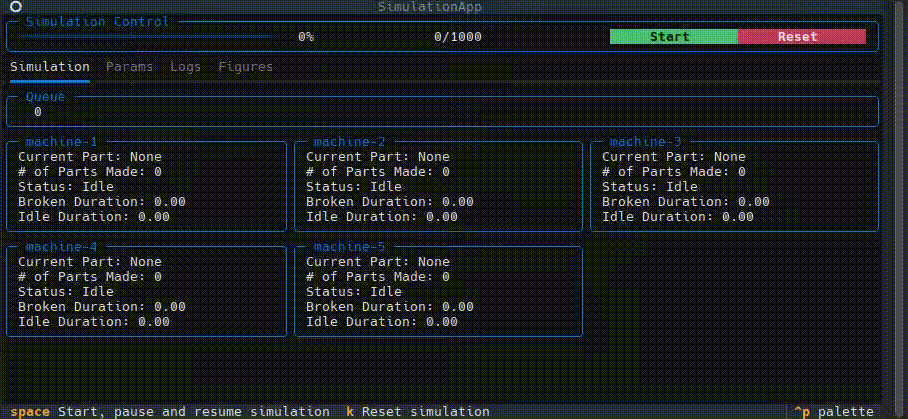
Task: Click machine-2 Status: Idle line
Action: pyautogui.click(x=354, y=187)
